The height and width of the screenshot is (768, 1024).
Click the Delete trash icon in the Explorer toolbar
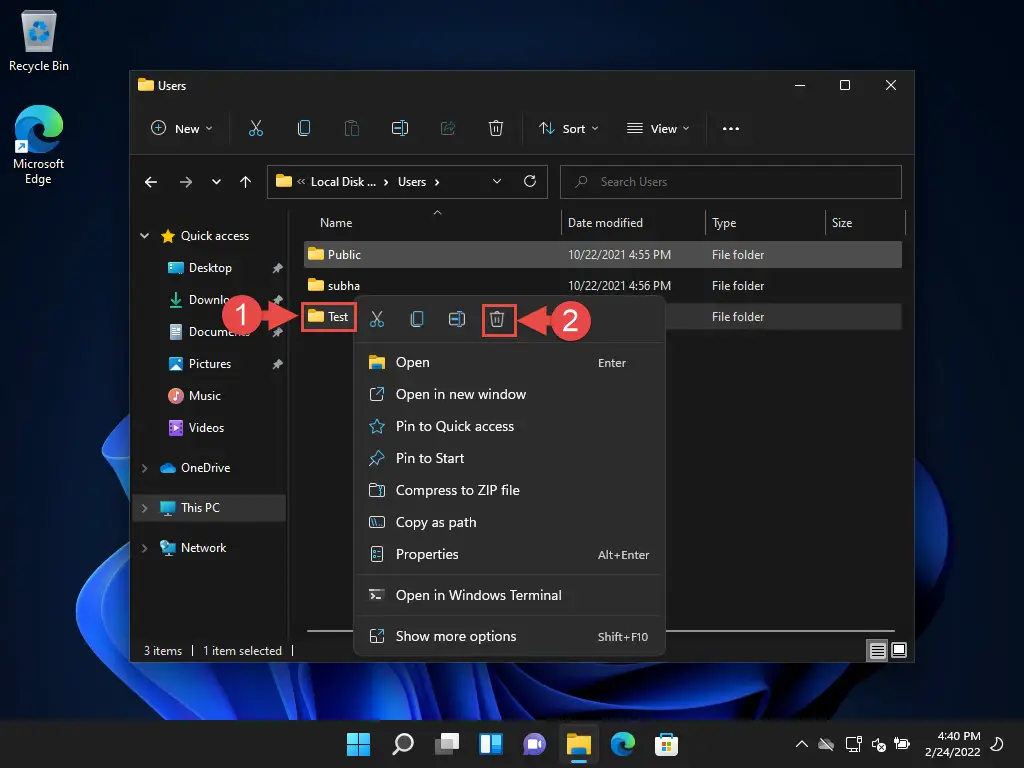[x=496, y=129]
